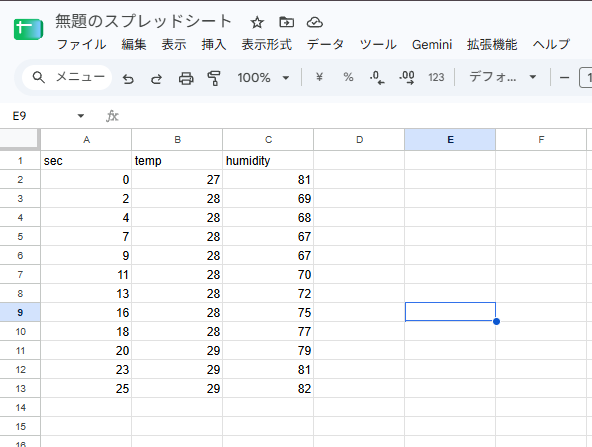Viewport: 592px width, 447px height.
Task: Select the temp cell with value 27
Action: click(177, 179)
